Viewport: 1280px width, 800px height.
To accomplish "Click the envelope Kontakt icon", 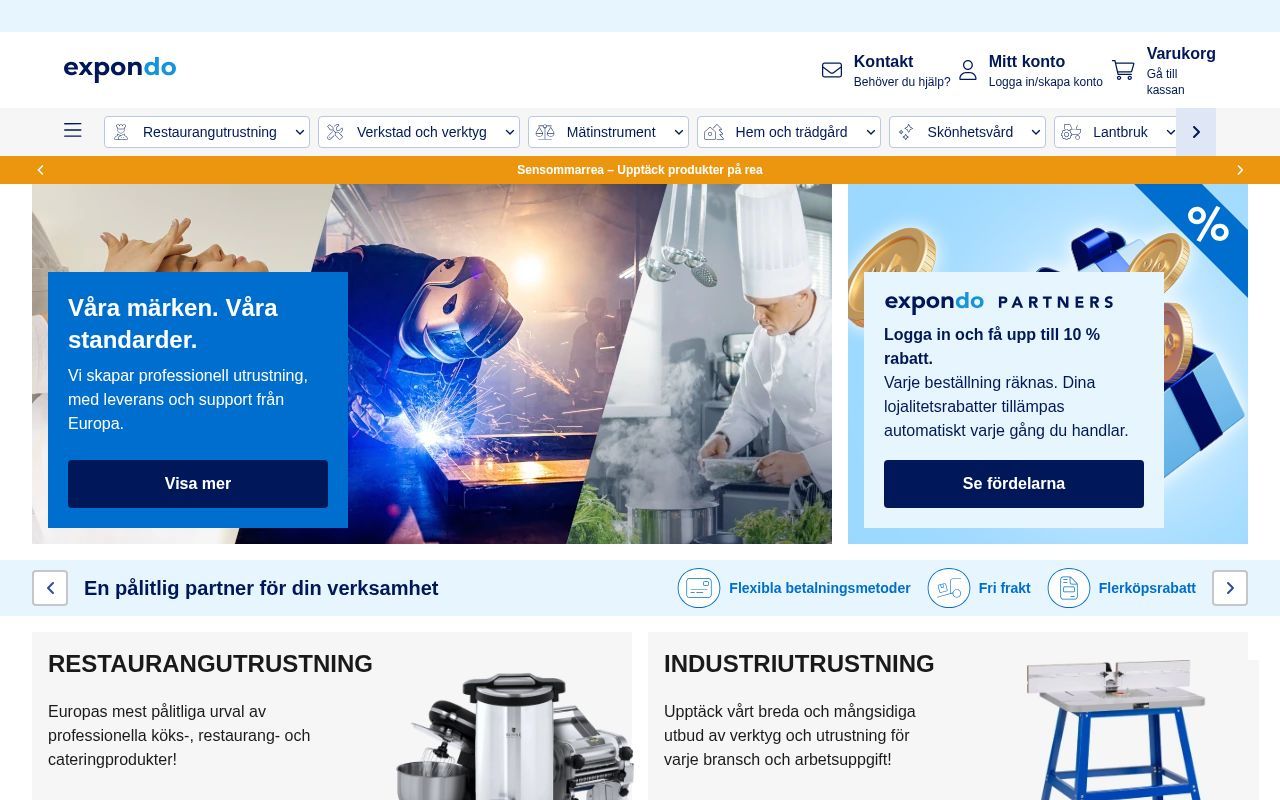I will 832,70.
